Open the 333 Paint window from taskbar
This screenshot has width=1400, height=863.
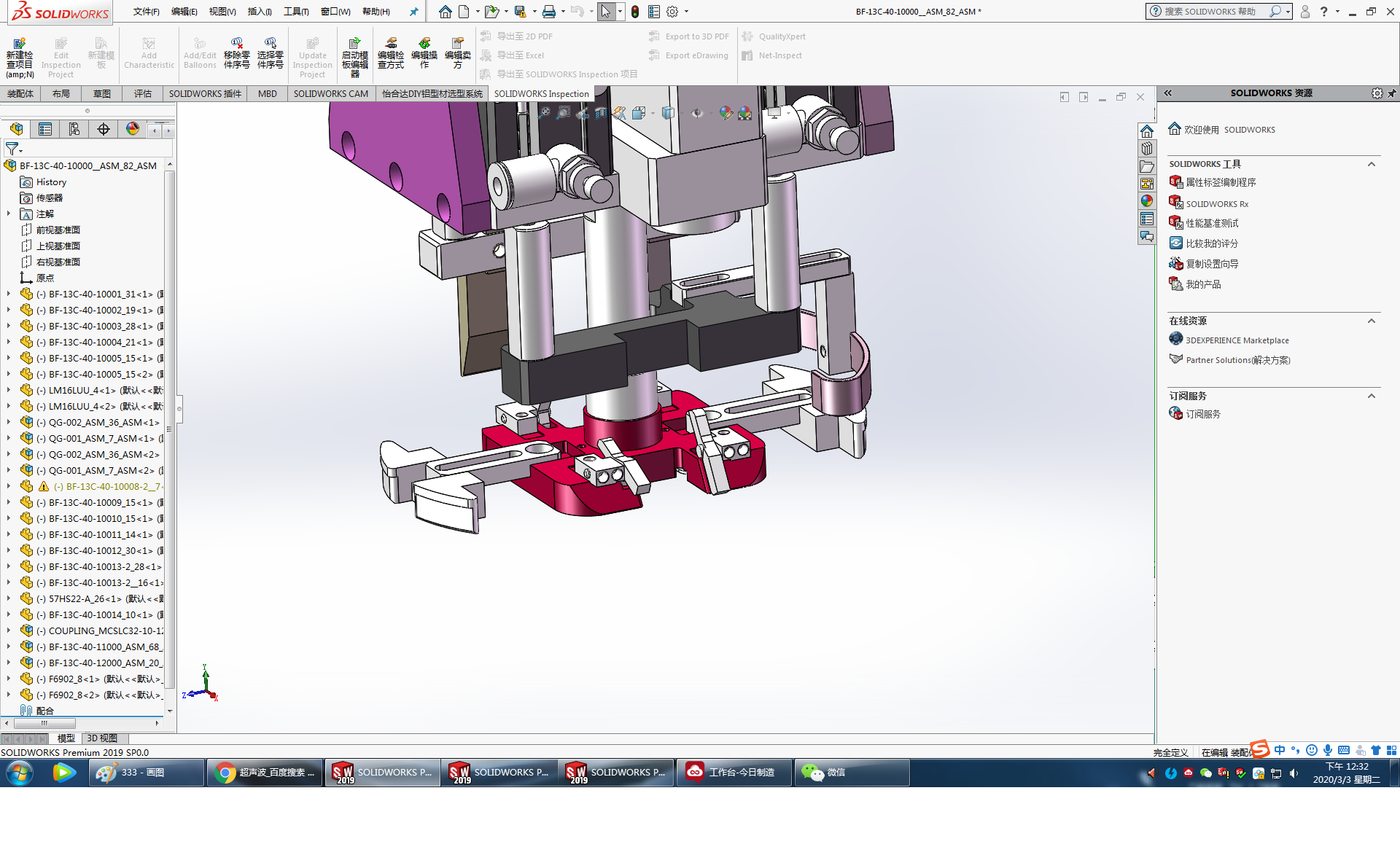[147, 773]
